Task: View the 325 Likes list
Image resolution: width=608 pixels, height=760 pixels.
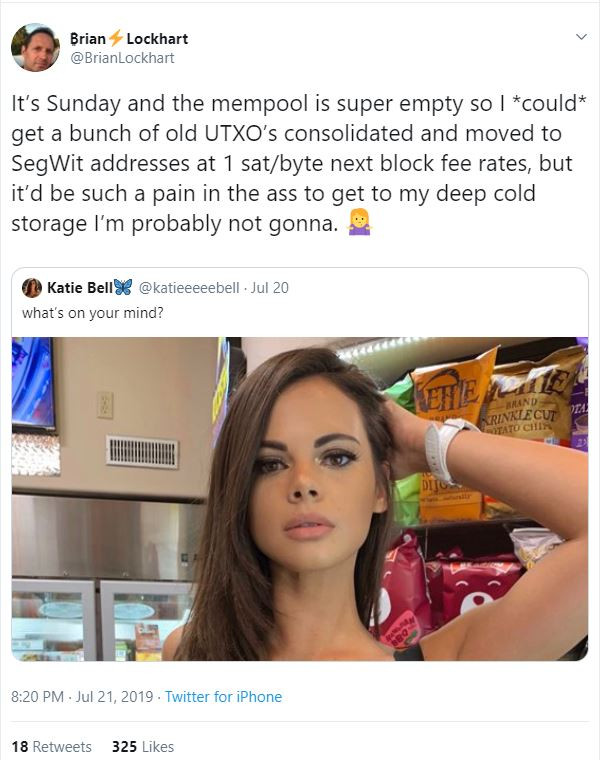Action: [x=143, y=746]
